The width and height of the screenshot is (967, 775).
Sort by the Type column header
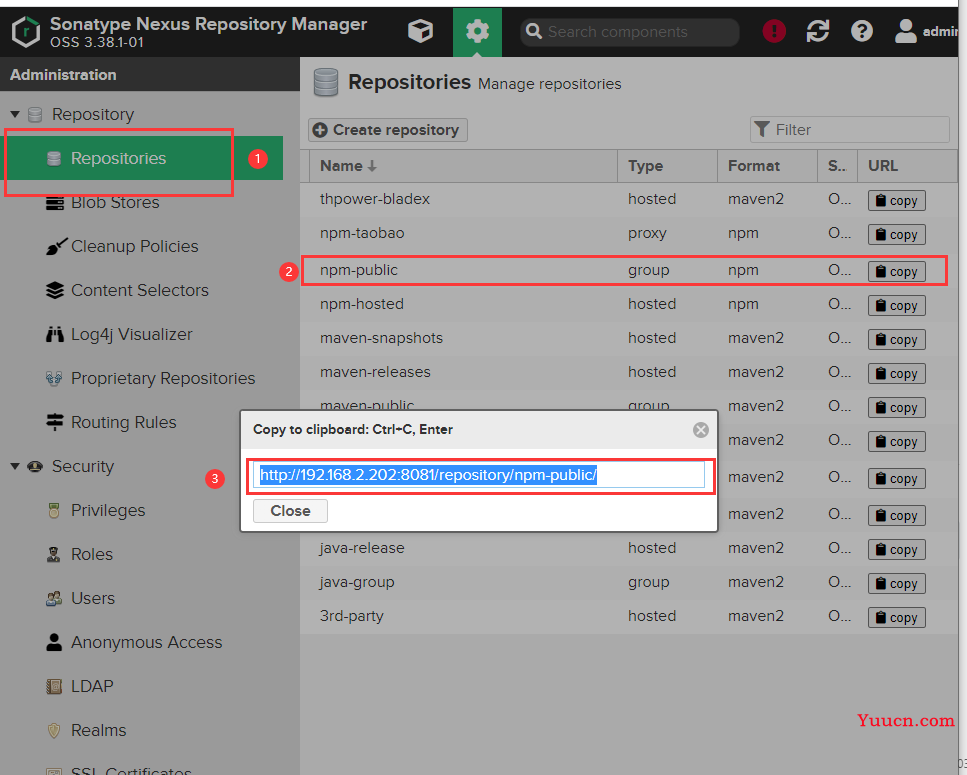click(667, 166)
